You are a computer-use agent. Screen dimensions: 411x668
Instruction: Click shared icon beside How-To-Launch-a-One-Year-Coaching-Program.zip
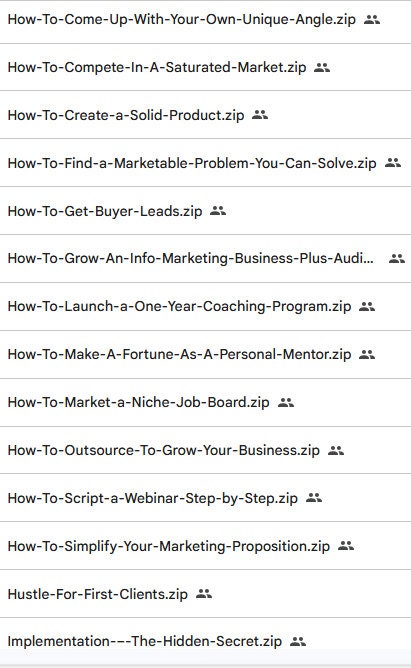(x=367, y=306)
